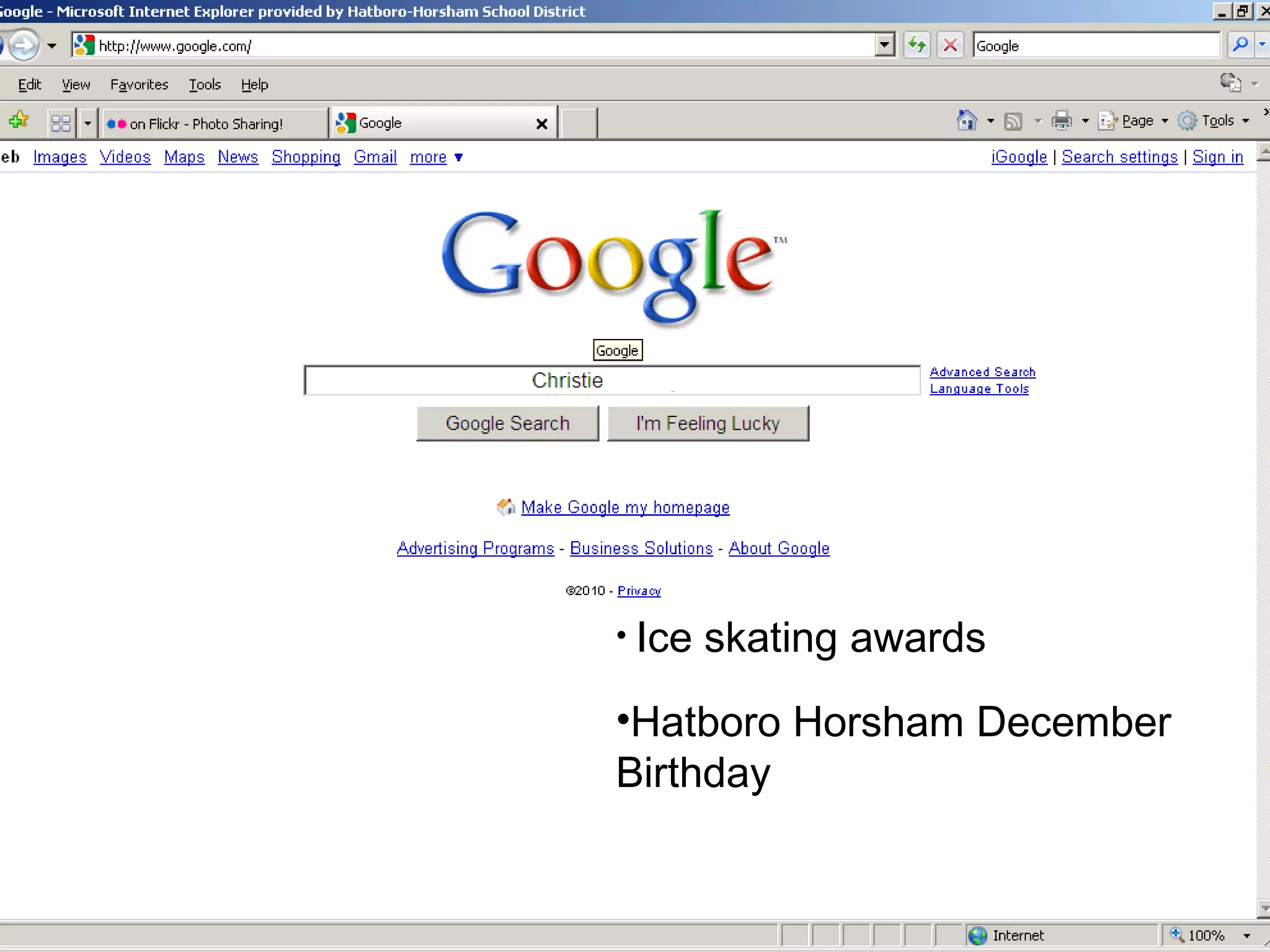Click the address bar URL field
The image size is (1270, 952).
click(484, 46)
